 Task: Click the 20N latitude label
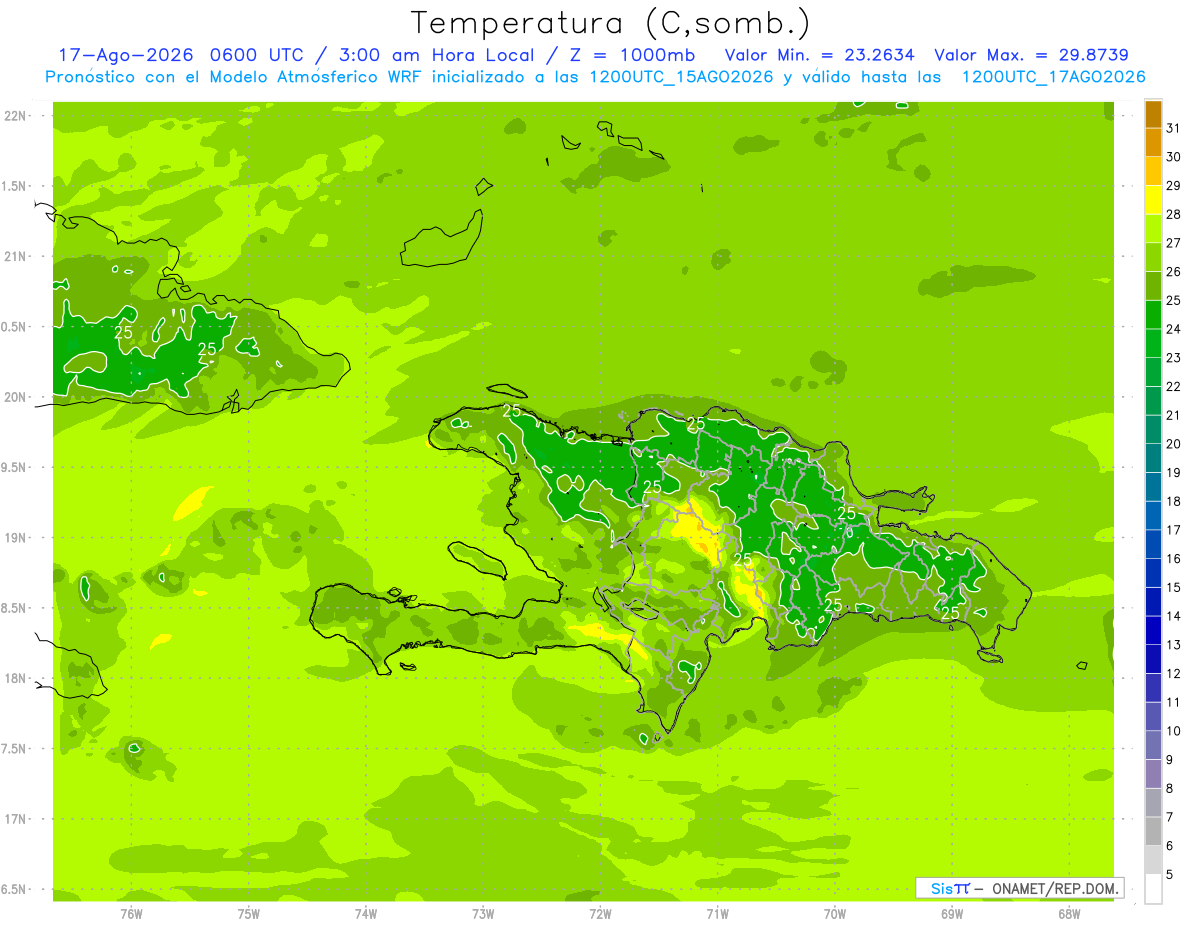coord(15,397)
